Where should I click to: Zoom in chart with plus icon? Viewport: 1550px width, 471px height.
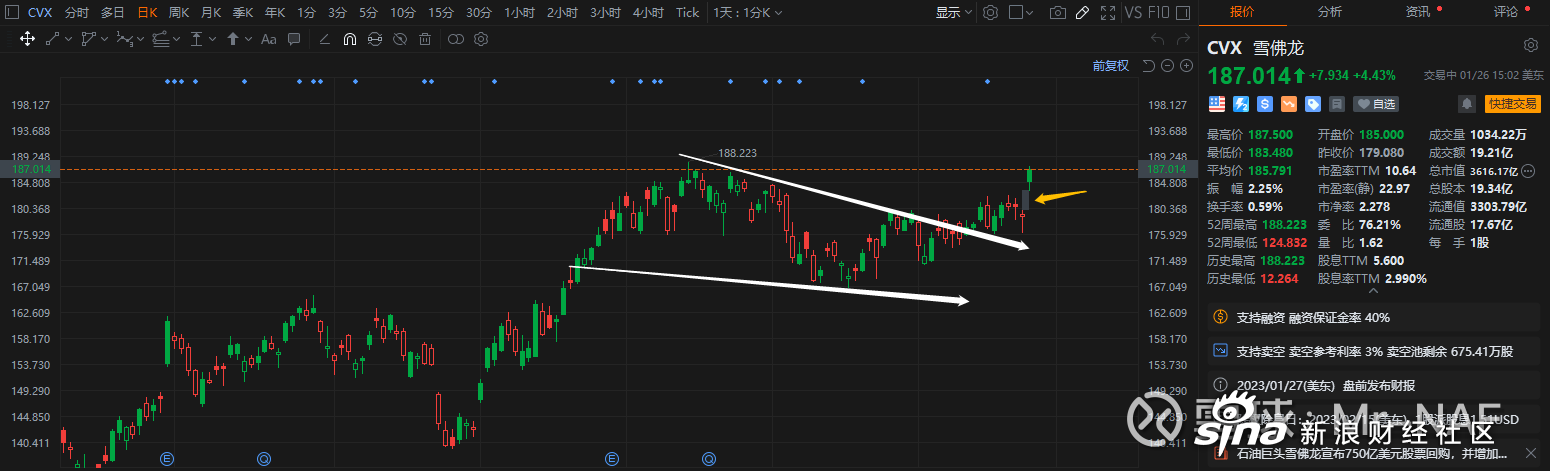1186,66
